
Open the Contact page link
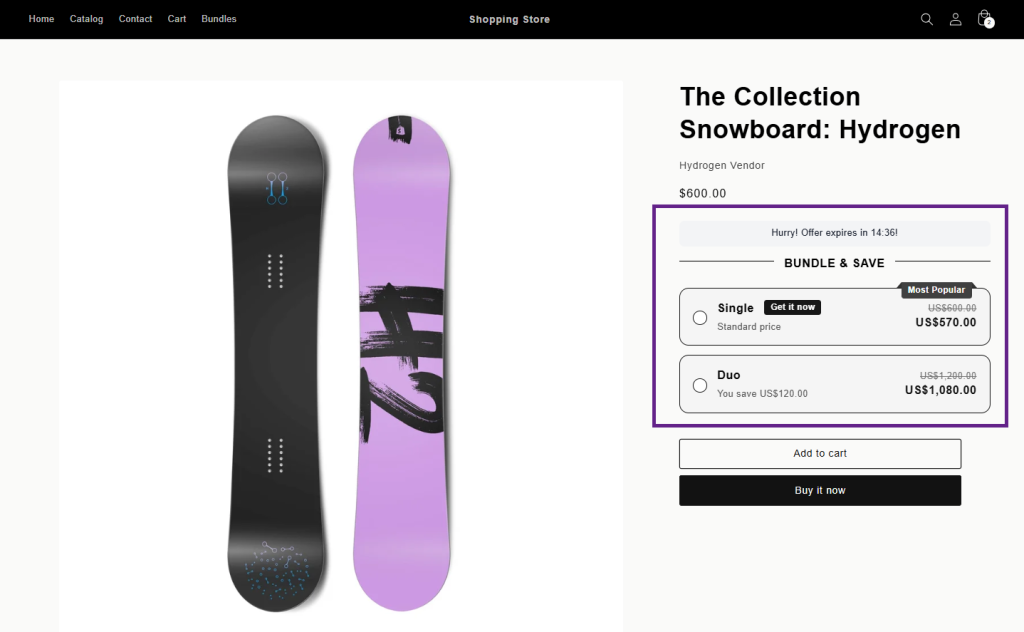pos(135,19)
